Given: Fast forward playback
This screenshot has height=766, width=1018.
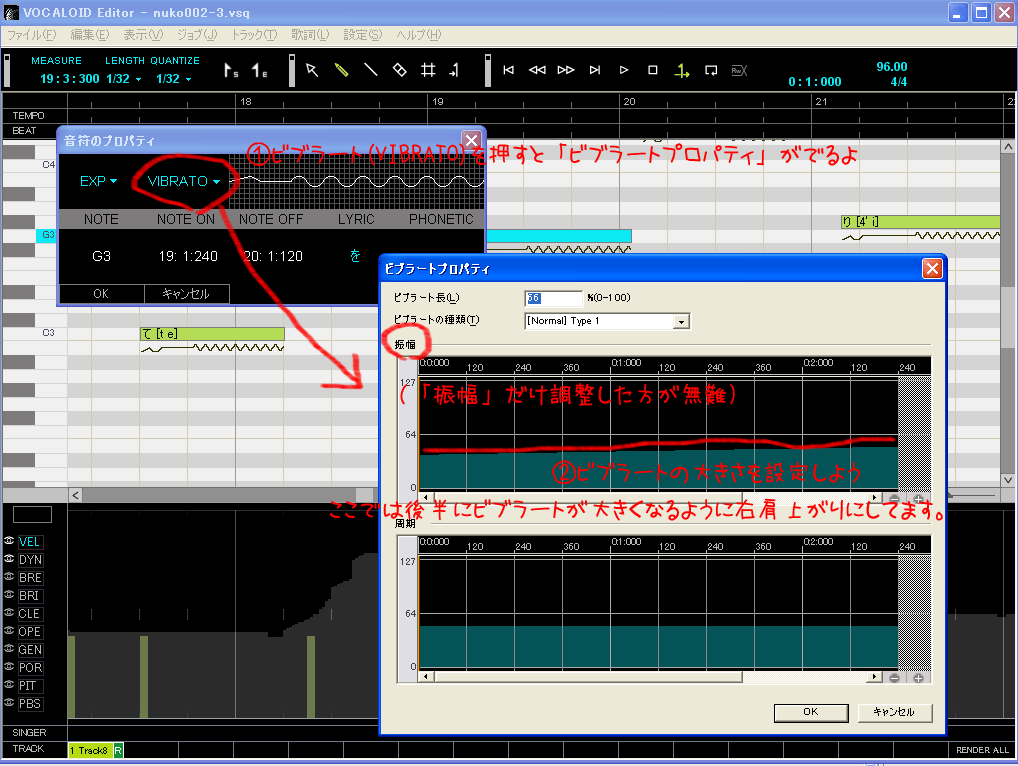Looking at the screenshot, I should click(566, 70).
